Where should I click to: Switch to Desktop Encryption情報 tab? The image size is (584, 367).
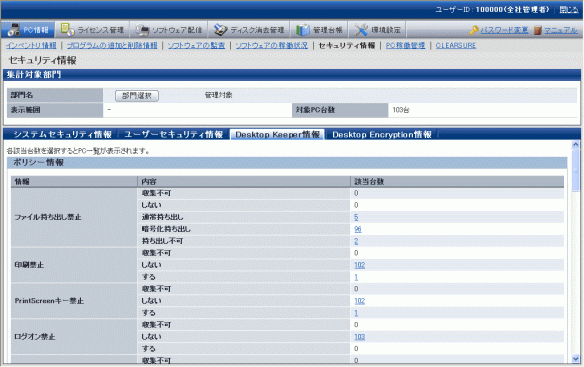click(x=382, y=135)
